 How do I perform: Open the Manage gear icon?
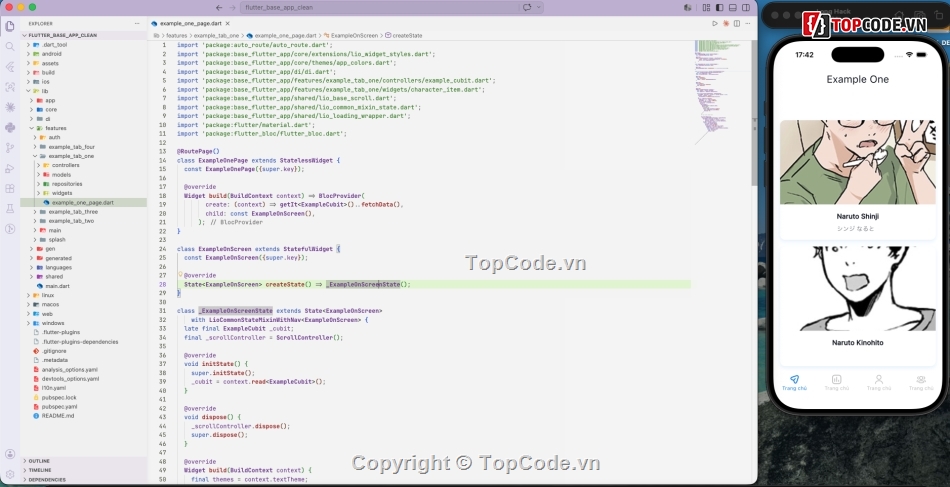[x=10, y=474]
